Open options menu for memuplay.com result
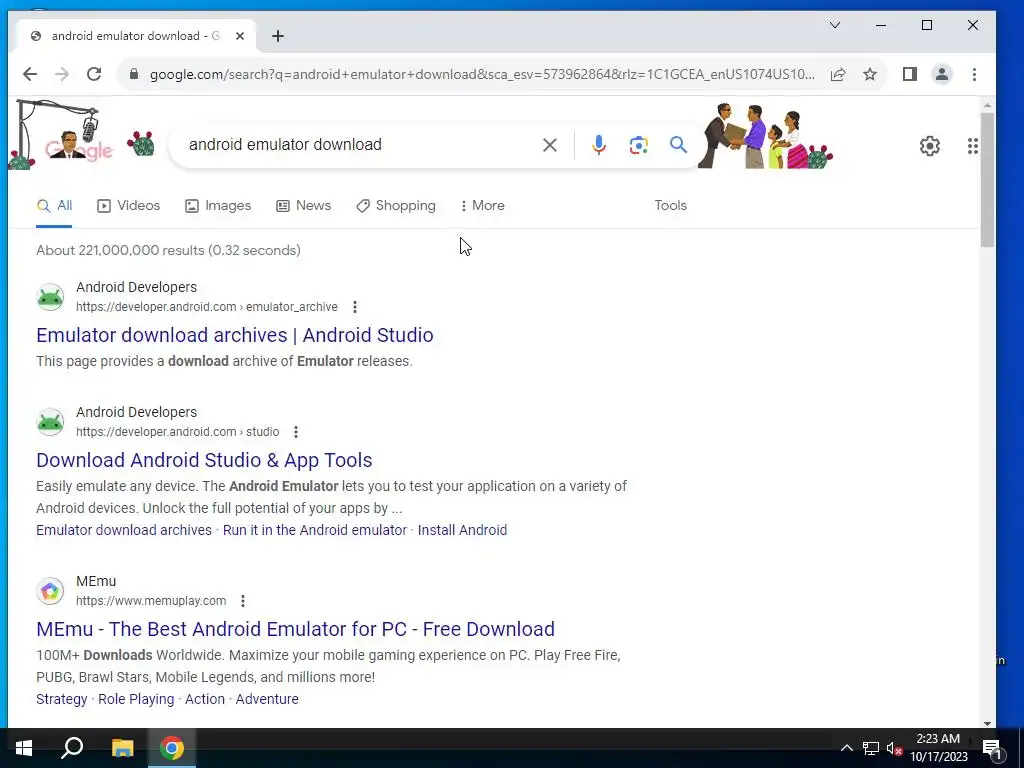The height and width of the screenshot is (768, 1024). 243,601
